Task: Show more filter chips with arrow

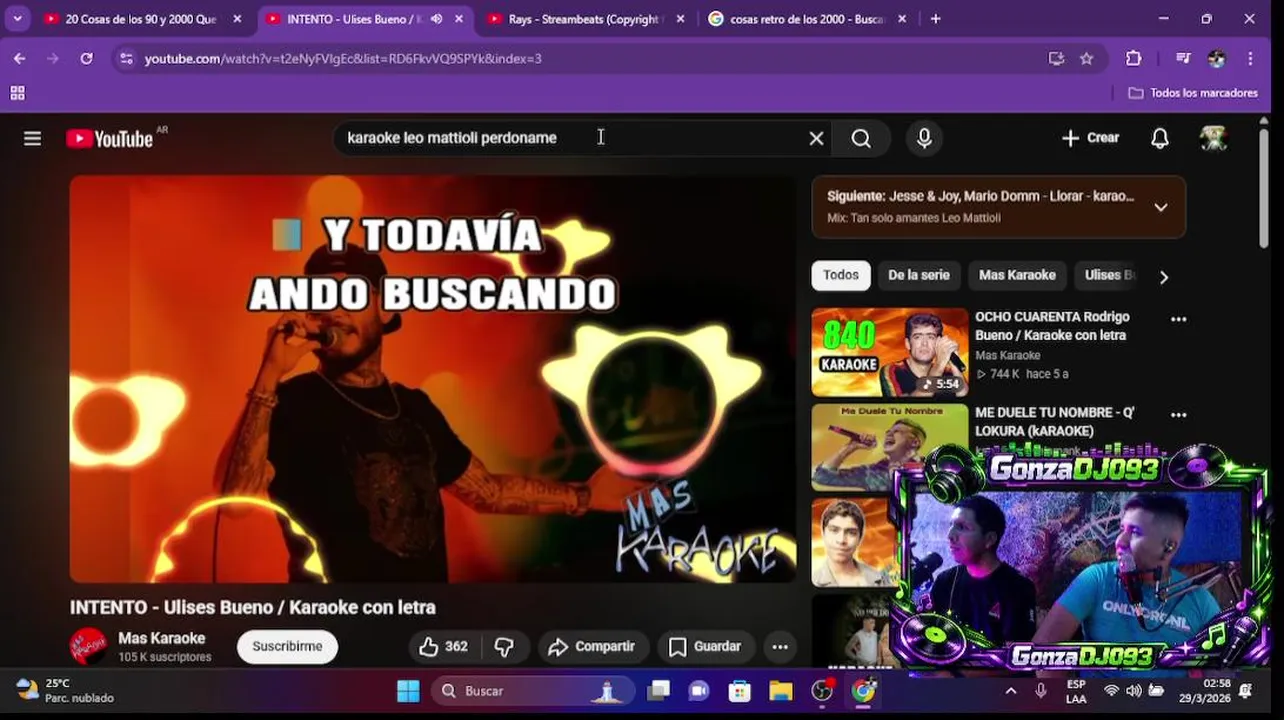Action: click(1163, 277)
